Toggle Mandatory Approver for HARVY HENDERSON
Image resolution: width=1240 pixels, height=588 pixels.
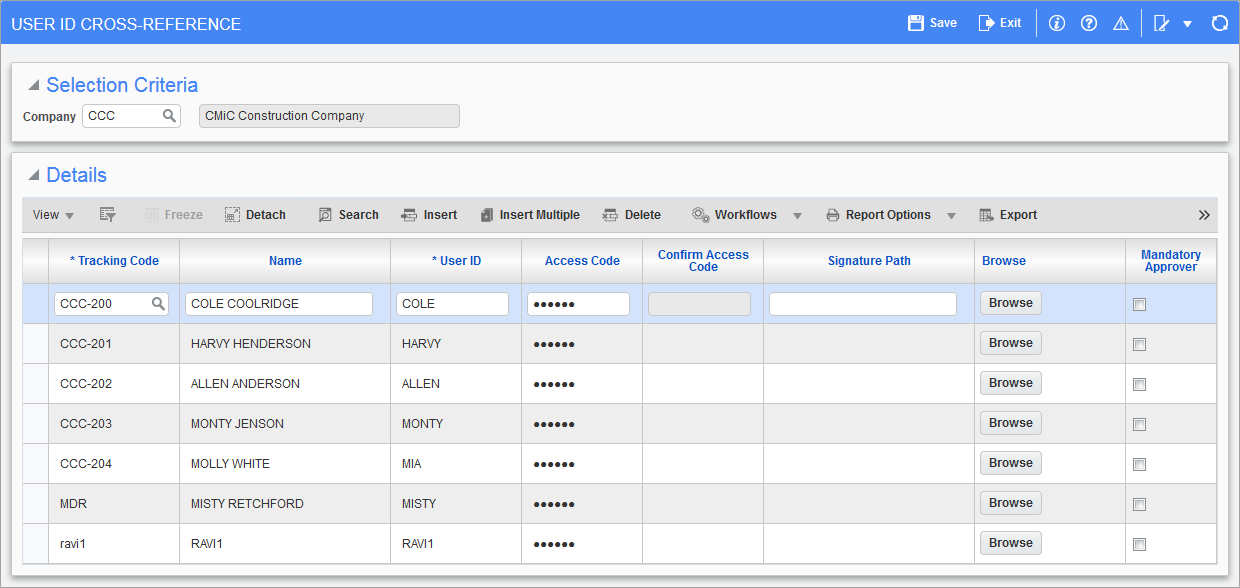pyautogui.click(x=1139, y=345)
